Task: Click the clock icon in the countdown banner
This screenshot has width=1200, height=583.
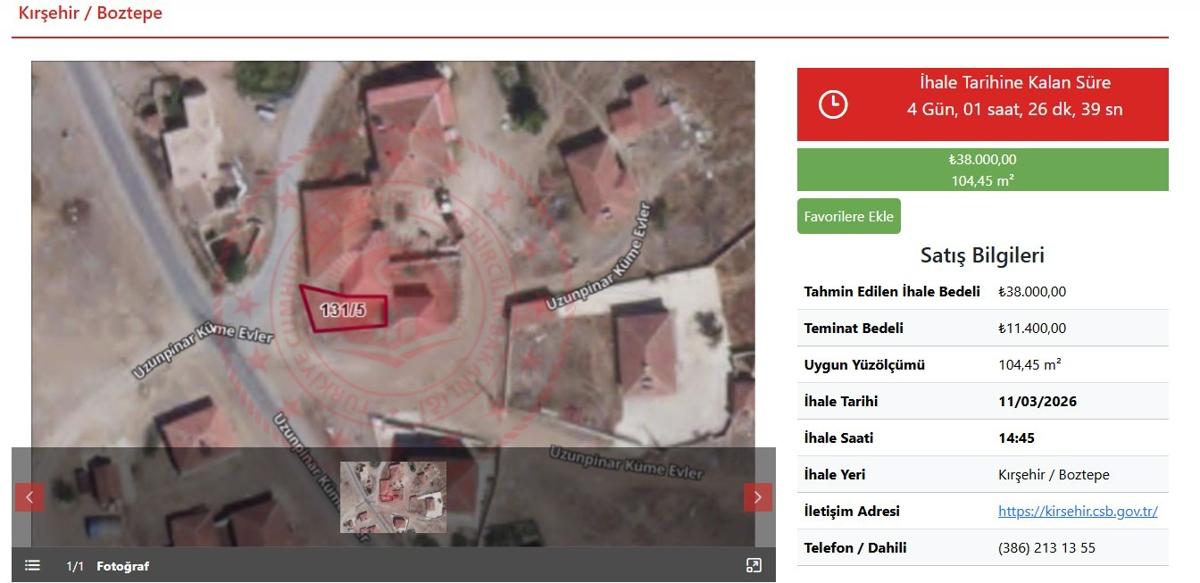Action: click(x=833, y=104)
